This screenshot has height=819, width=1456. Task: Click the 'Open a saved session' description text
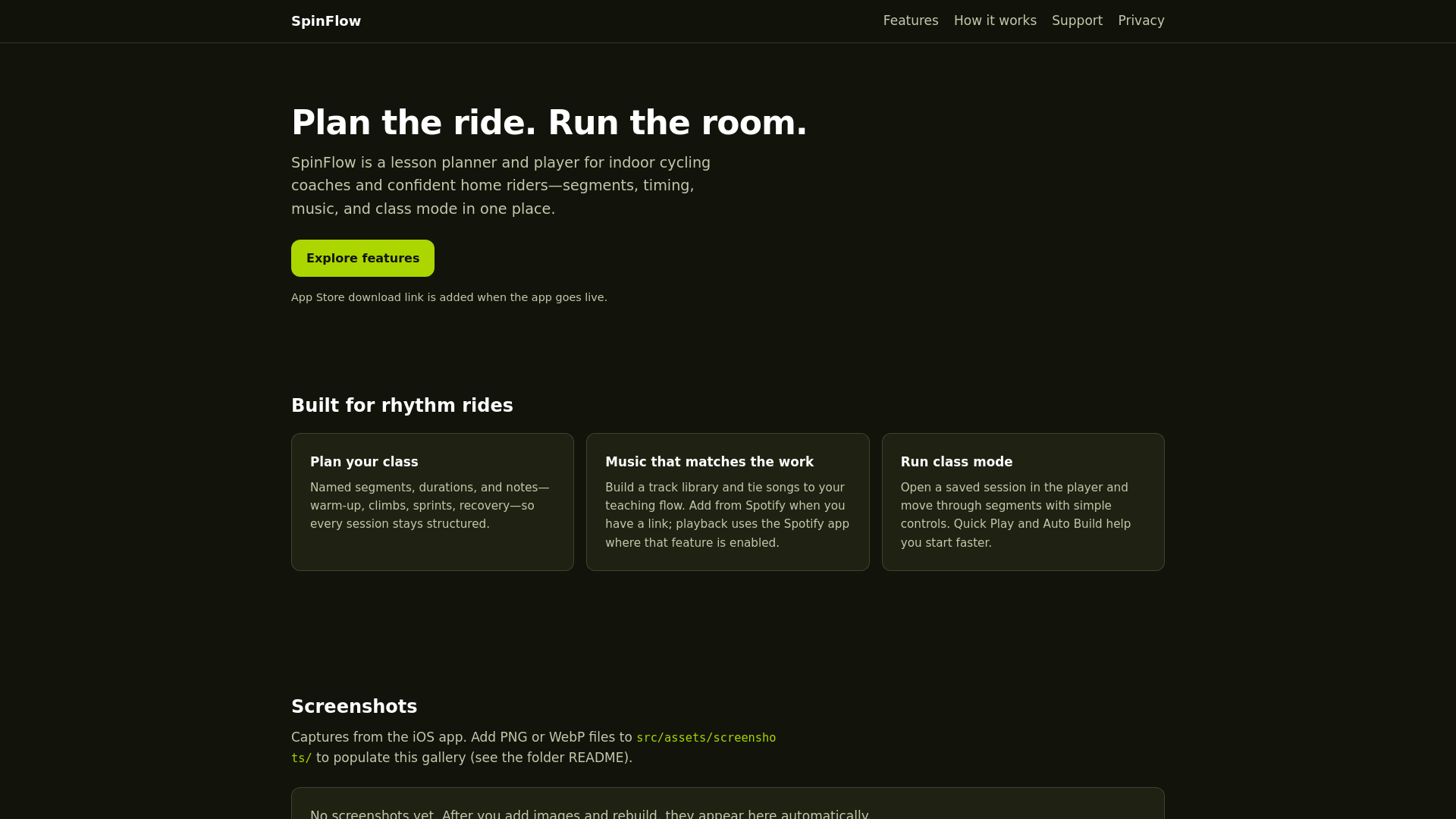pos(1015,515)
